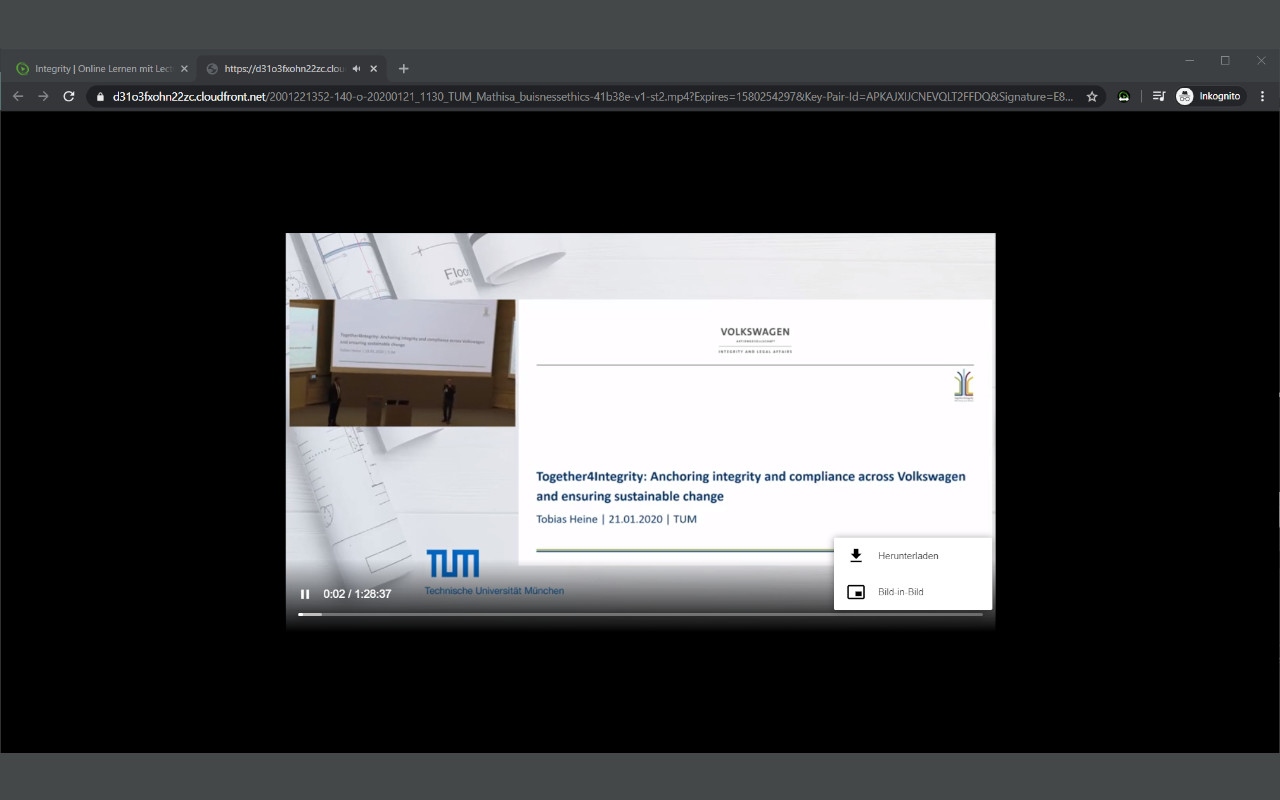Click the download arrow icon in menu

pyautogui.click(x=856, y=556)
